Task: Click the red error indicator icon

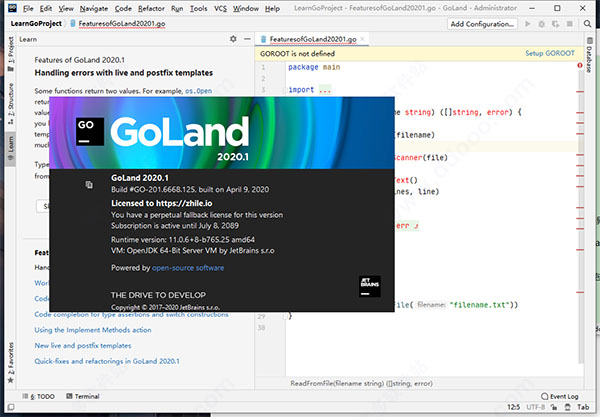Action: point(580,65)
